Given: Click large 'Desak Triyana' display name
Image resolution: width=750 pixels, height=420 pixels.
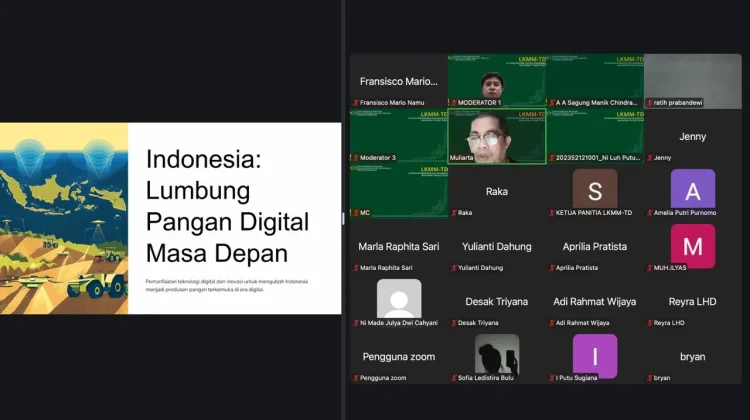Looking at the screenshot, I should 496,301.
